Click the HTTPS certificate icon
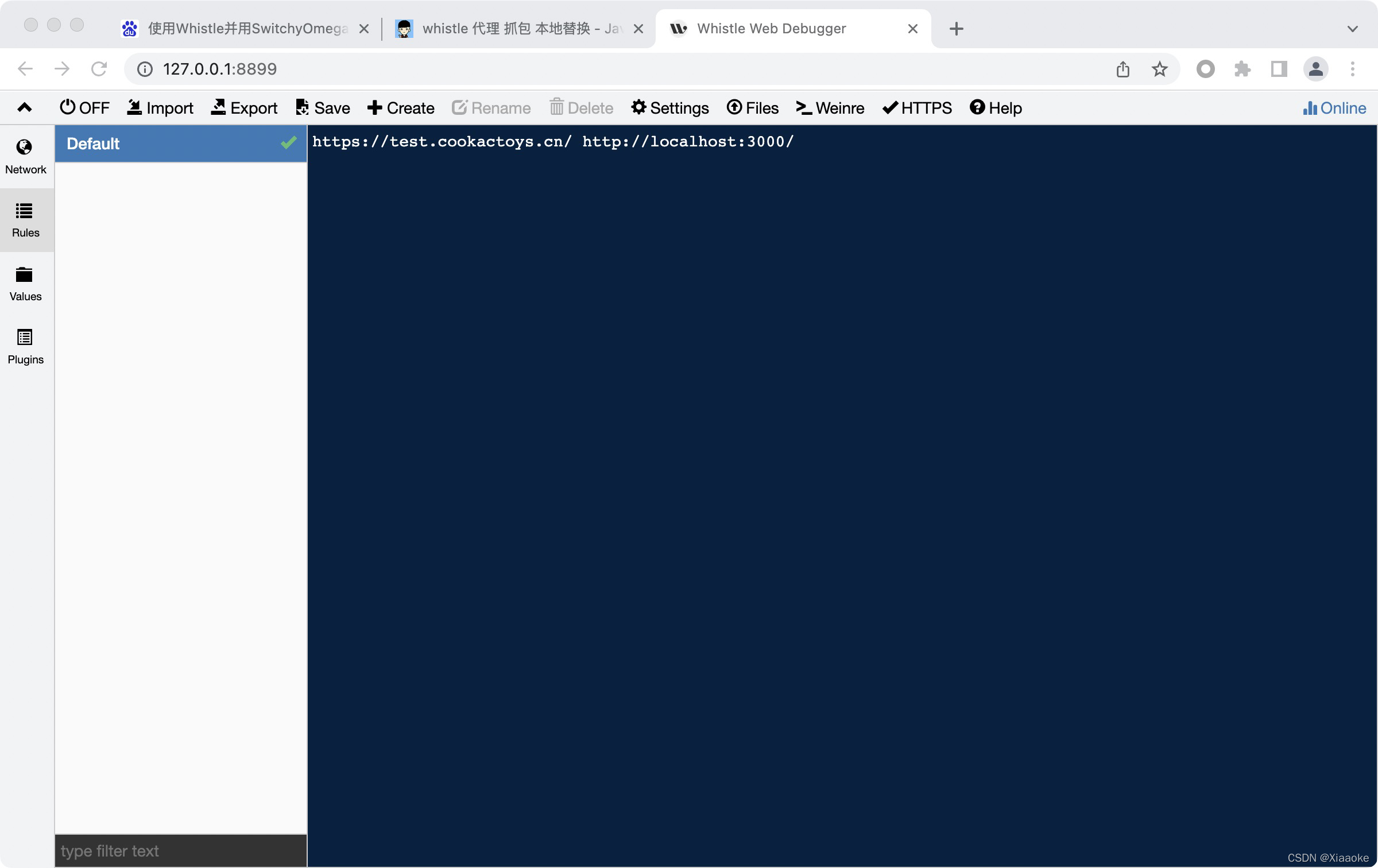The width and height of the screenshot is (1378, 868). pyautogui.click(x=916, y=106)
